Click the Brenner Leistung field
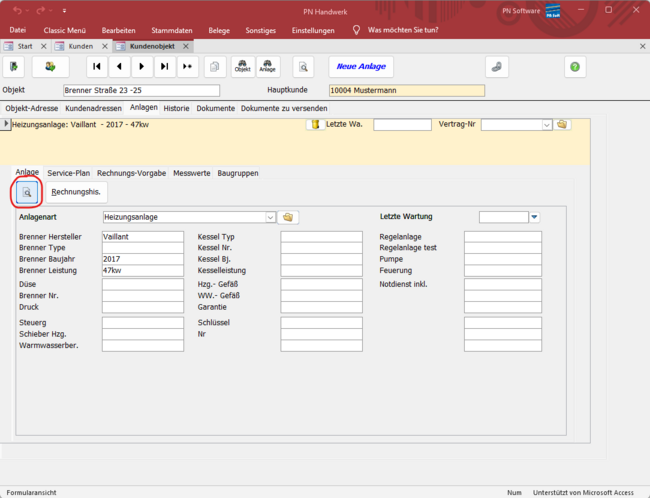650x498 pixels. coord(143,270)
